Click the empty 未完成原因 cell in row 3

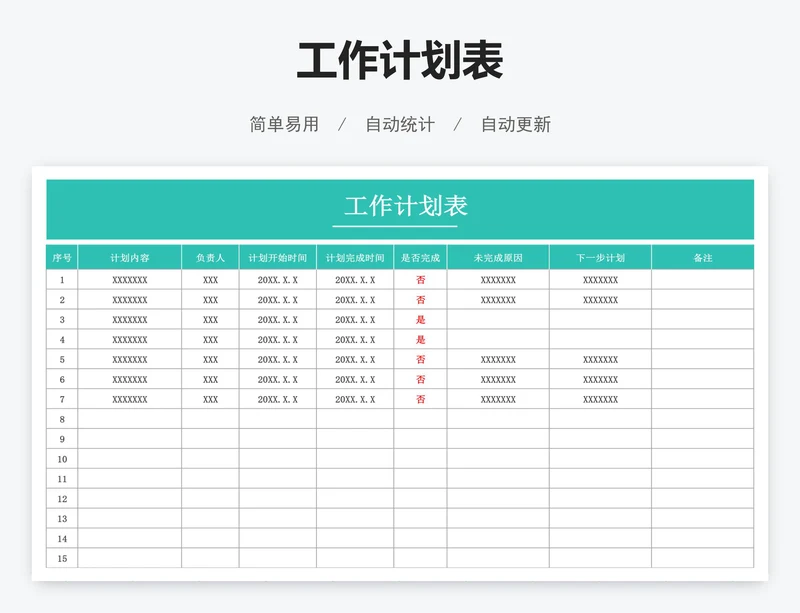(x=498, y=320)
